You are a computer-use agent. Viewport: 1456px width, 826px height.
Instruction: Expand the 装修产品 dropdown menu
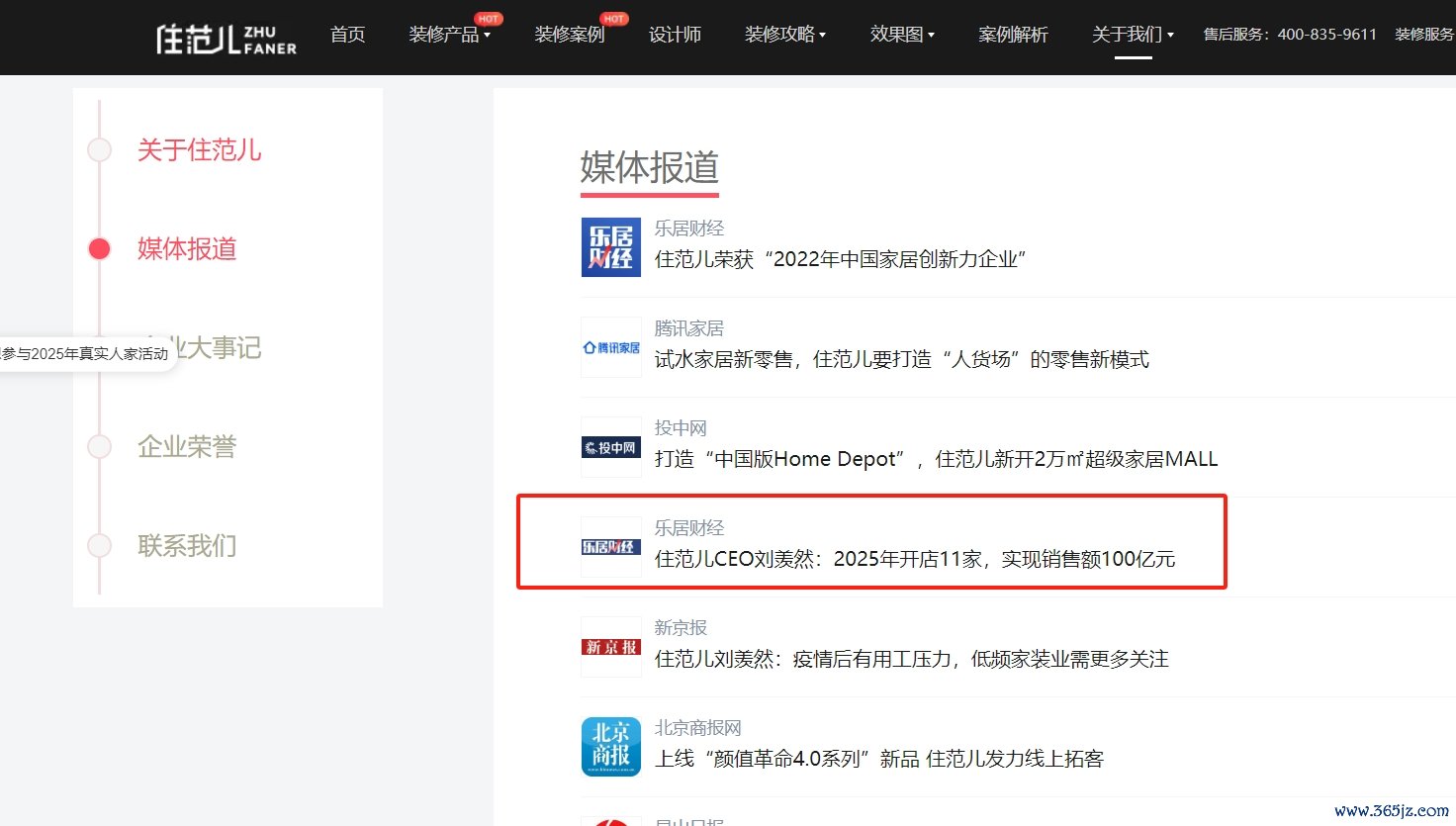pyautogui.click(x=450, y=35)
